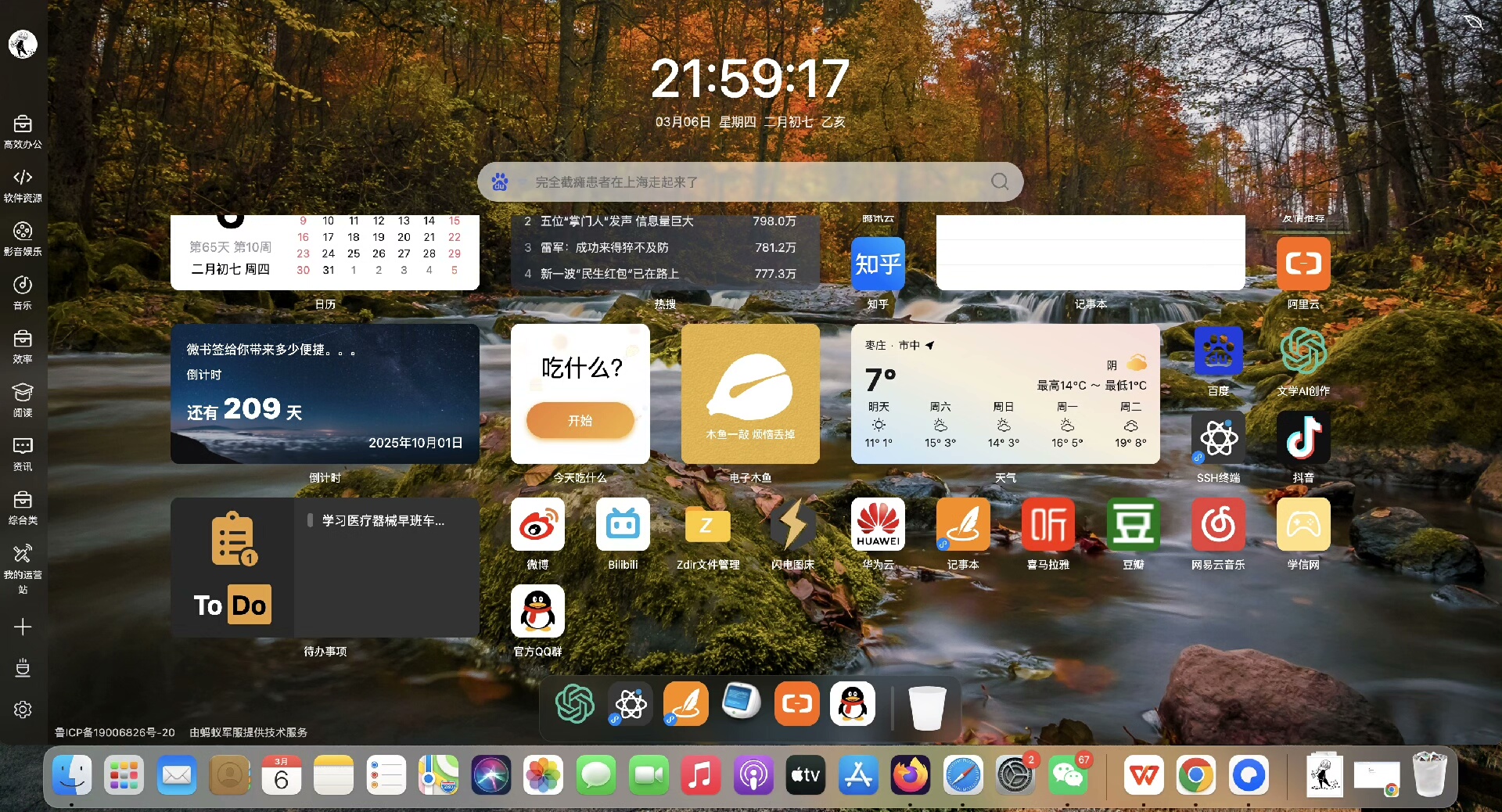Select the 音乐 category in the sidebar
1502x812 pixels.
23,293
